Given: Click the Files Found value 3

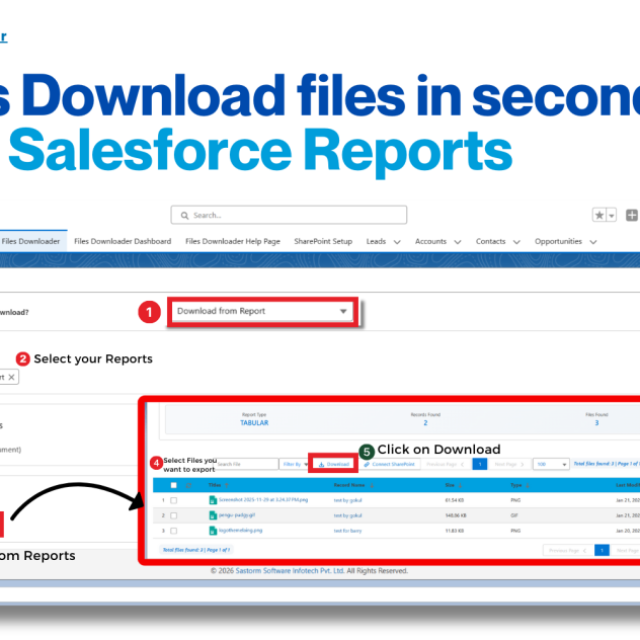Looking at the screenshot, I should pos(597,423).
